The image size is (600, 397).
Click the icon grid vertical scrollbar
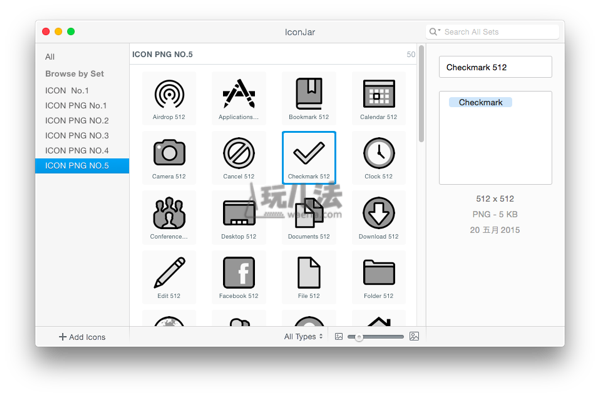[x=421, y=94]
